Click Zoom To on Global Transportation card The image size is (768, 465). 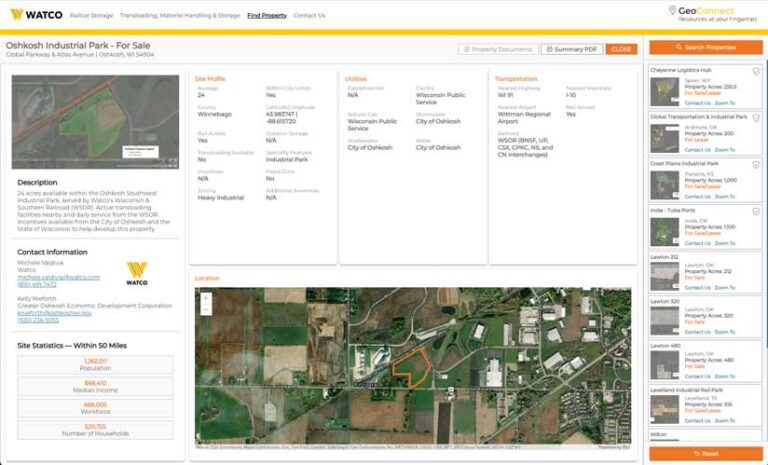tap(725, 149)
